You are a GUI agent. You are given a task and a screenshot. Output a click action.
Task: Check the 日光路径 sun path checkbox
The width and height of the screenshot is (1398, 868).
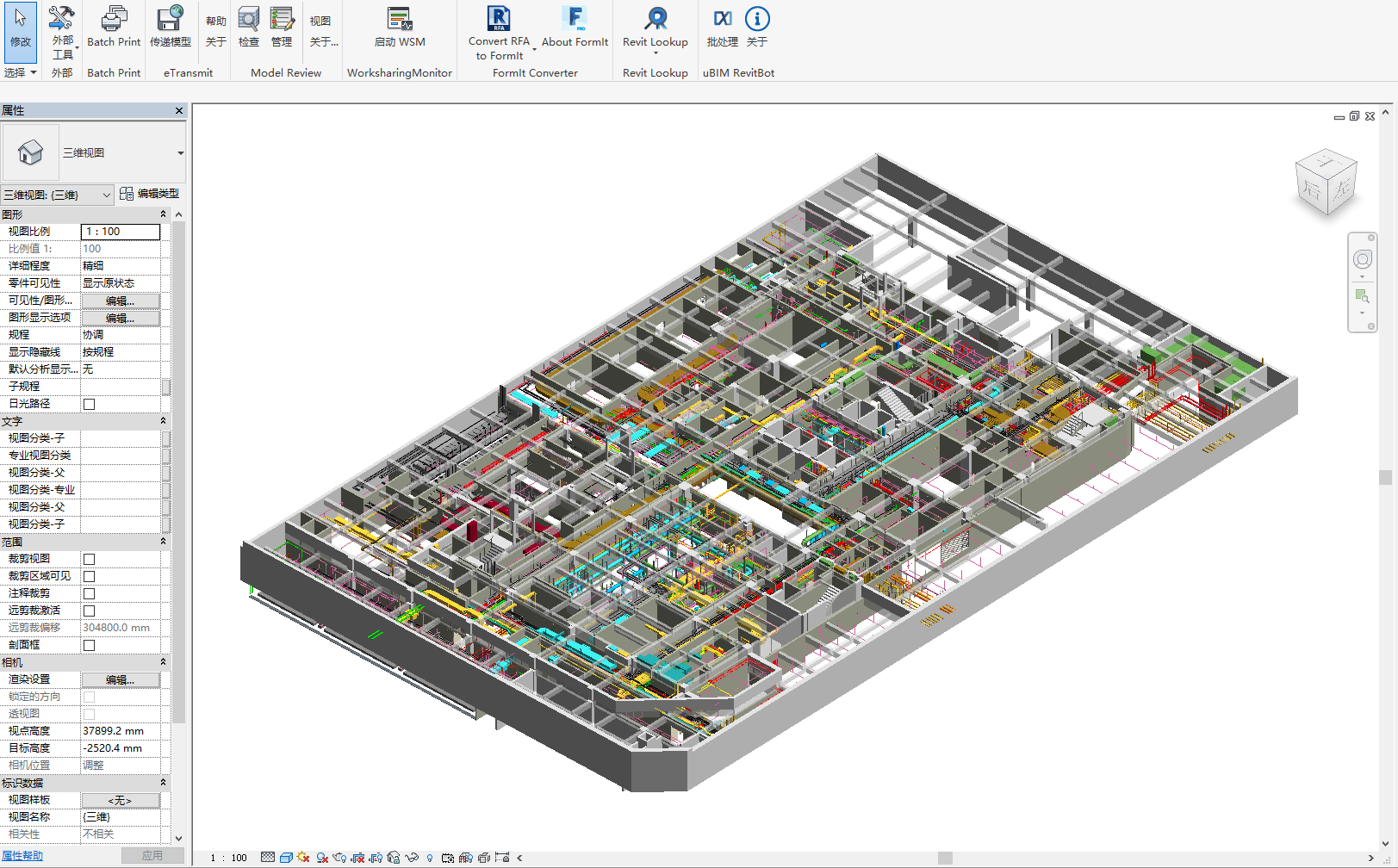click(x=89, y=404)
